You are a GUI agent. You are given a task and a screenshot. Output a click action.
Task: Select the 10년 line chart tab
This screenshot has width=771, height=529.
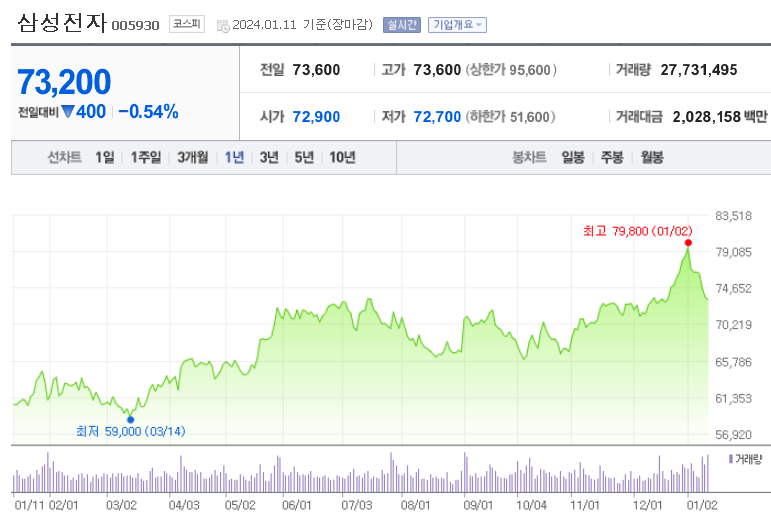pyautogui.click(x=342, y=157)
